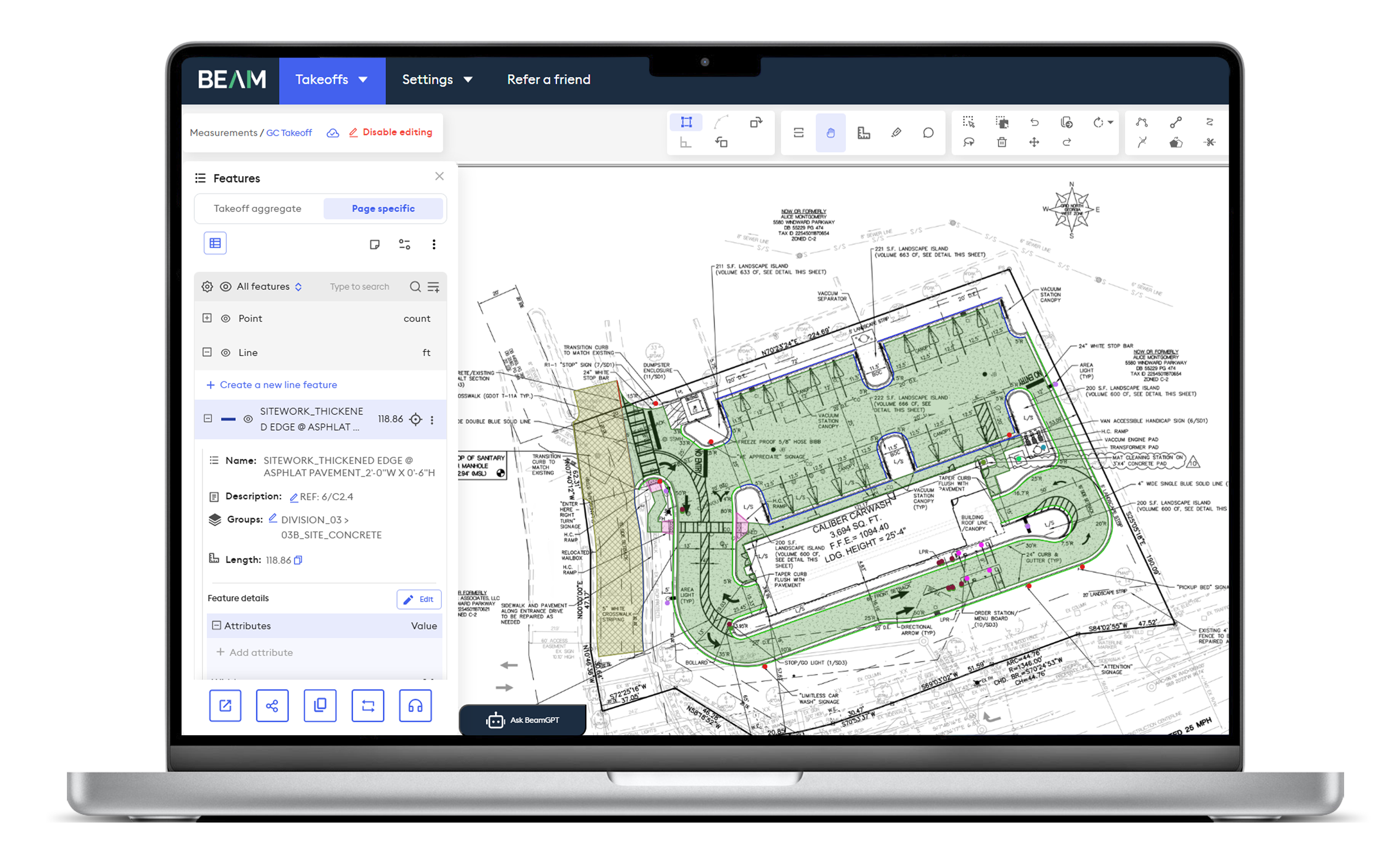Select the highlighter marker tool
Viewport: 1400px width, 865px height.
pos(895,133)
